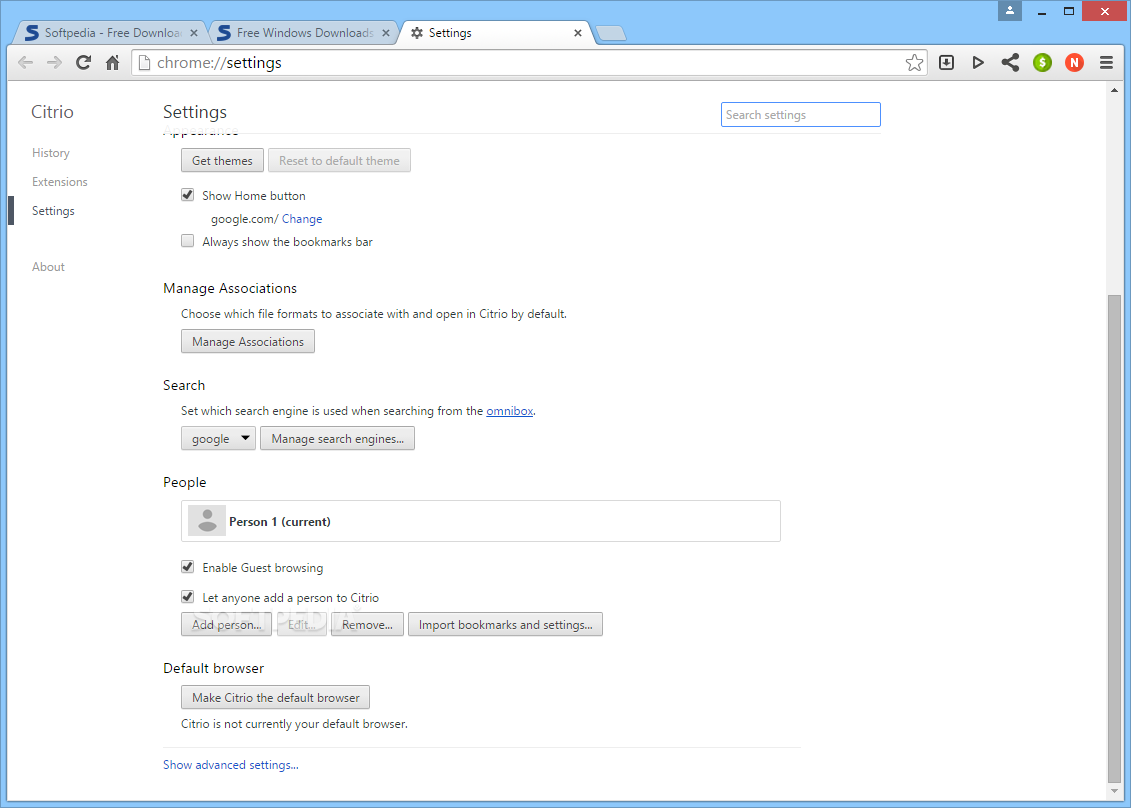
Task: Click the Add person... button
Action: click(226, 625)
